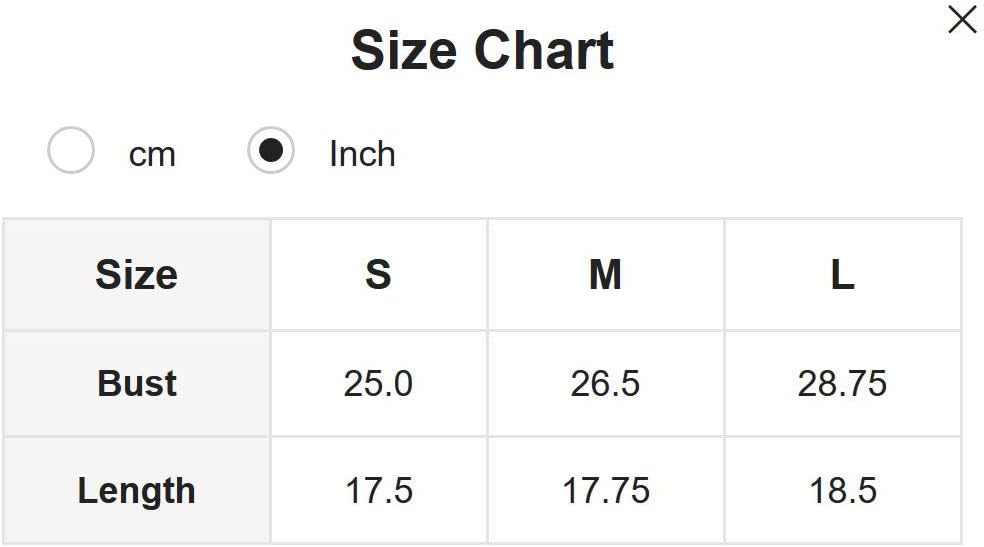Click the Length row label
This screenshot has height=547, width=984.
137,491
